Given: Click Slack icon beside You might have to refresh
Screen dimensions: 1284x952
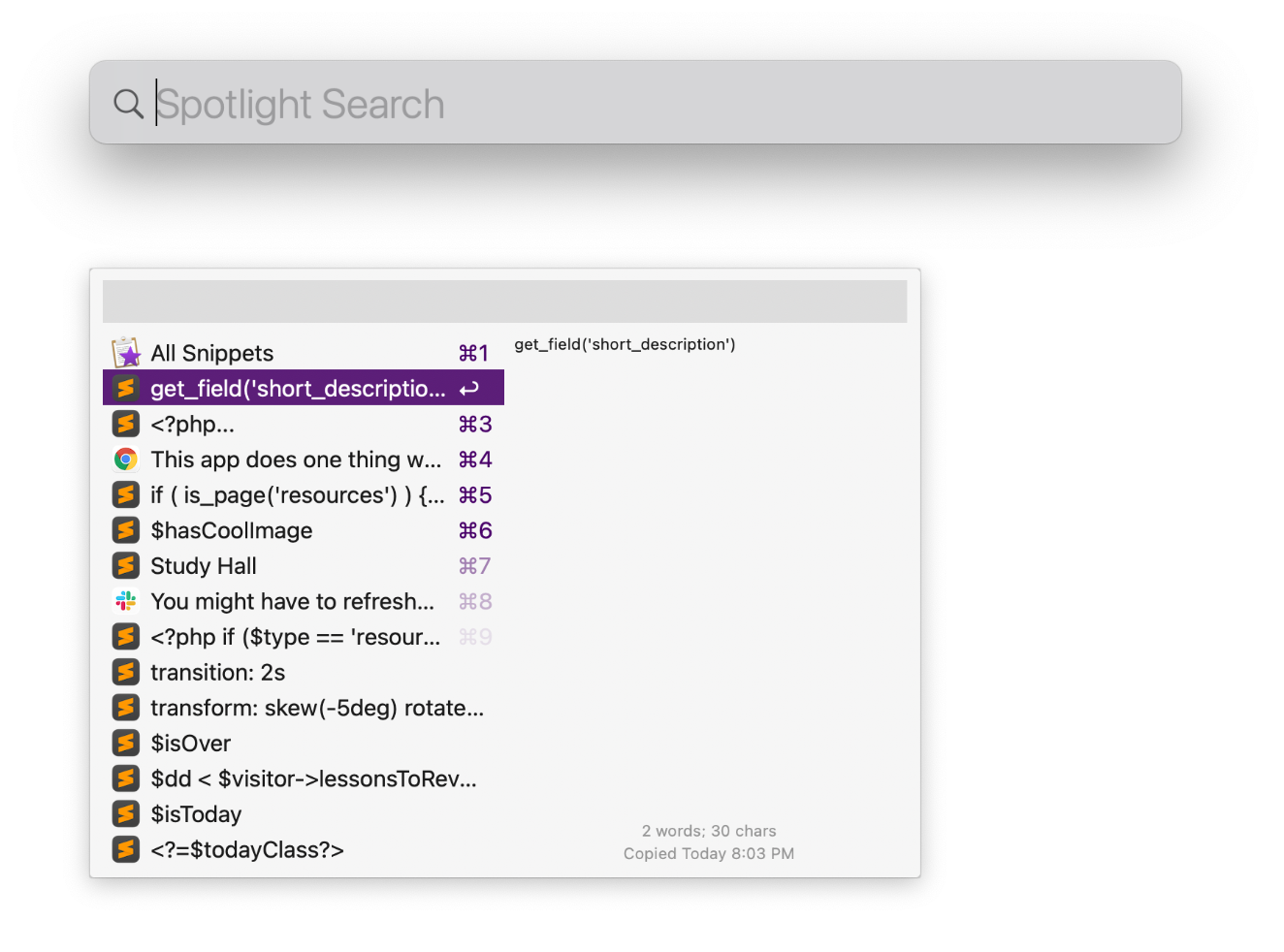Looking at the screenshot, I should click(126, 601).
